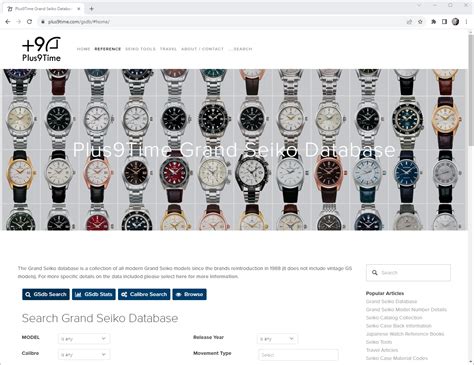Click the page vertical scrollbar thumb

[x=471, y=90]
